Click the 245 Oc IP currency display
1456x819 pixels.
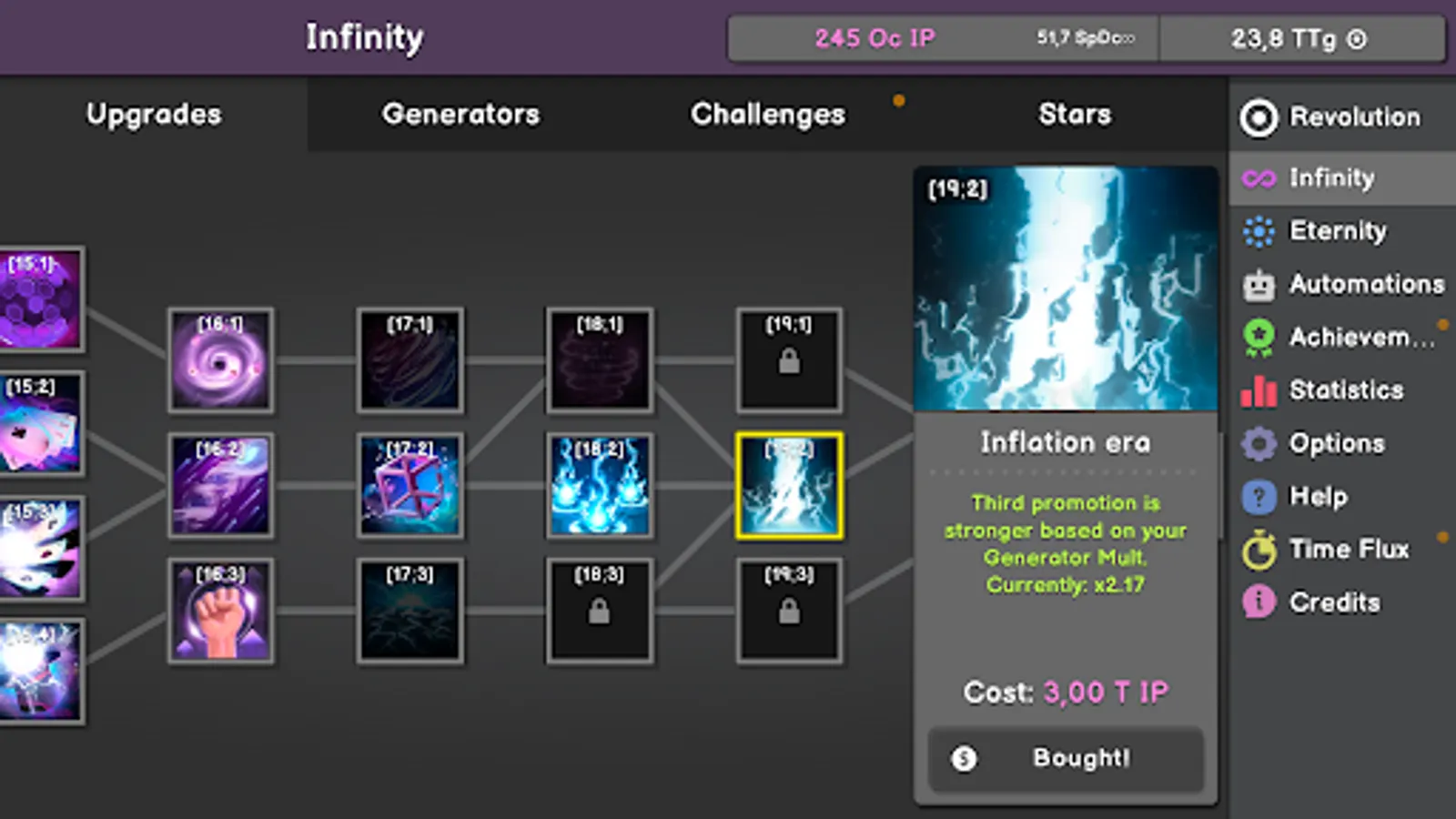(x=875, y=38)
